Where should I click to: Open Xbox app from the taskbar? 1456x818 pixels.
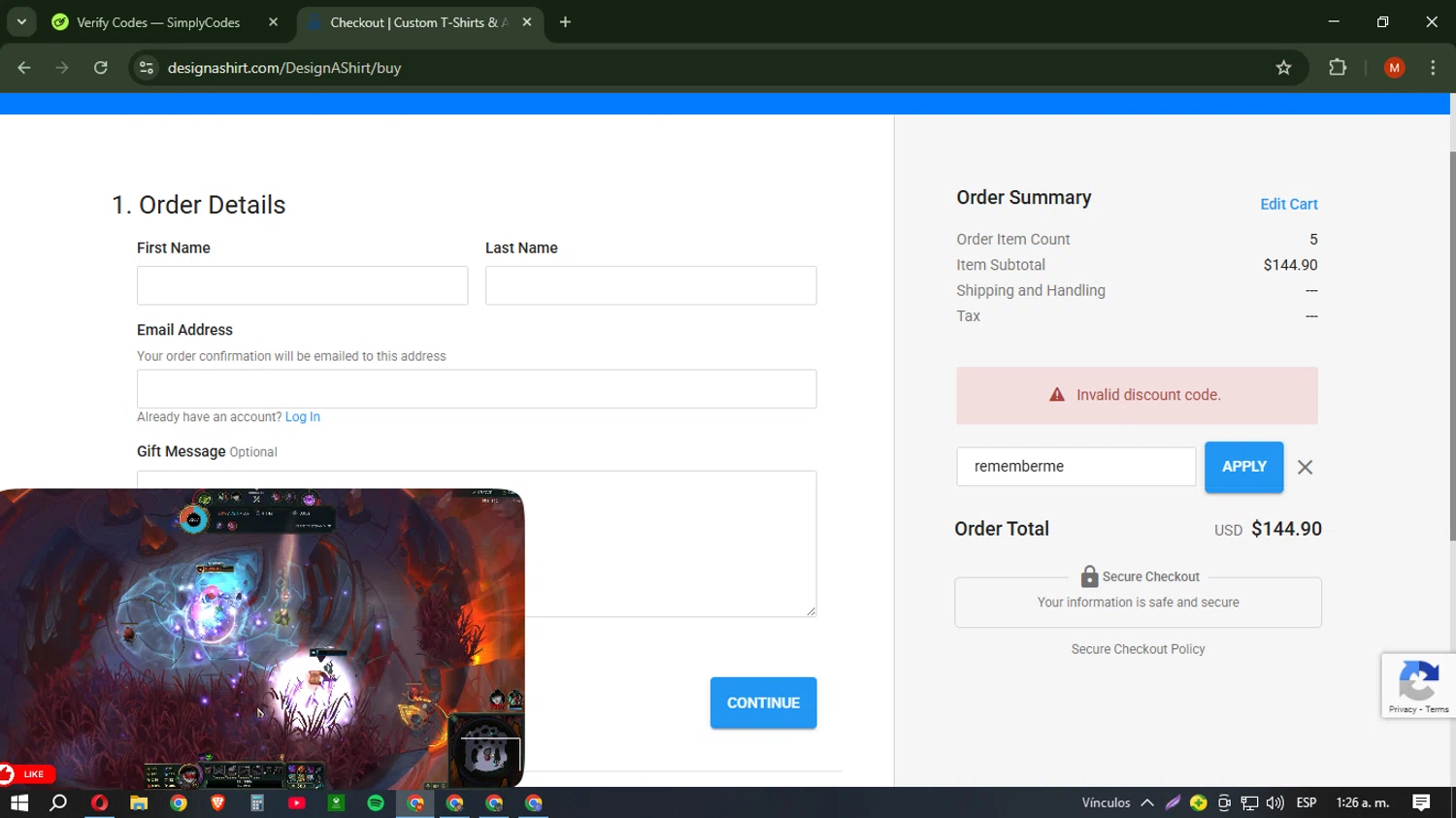pyautogui.click(x=336, y=802)
